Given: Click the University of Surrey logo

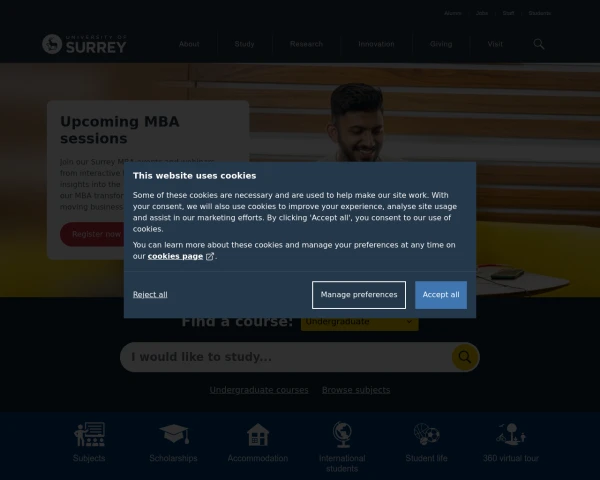Looking at the screenshot, I should point(84,44).
